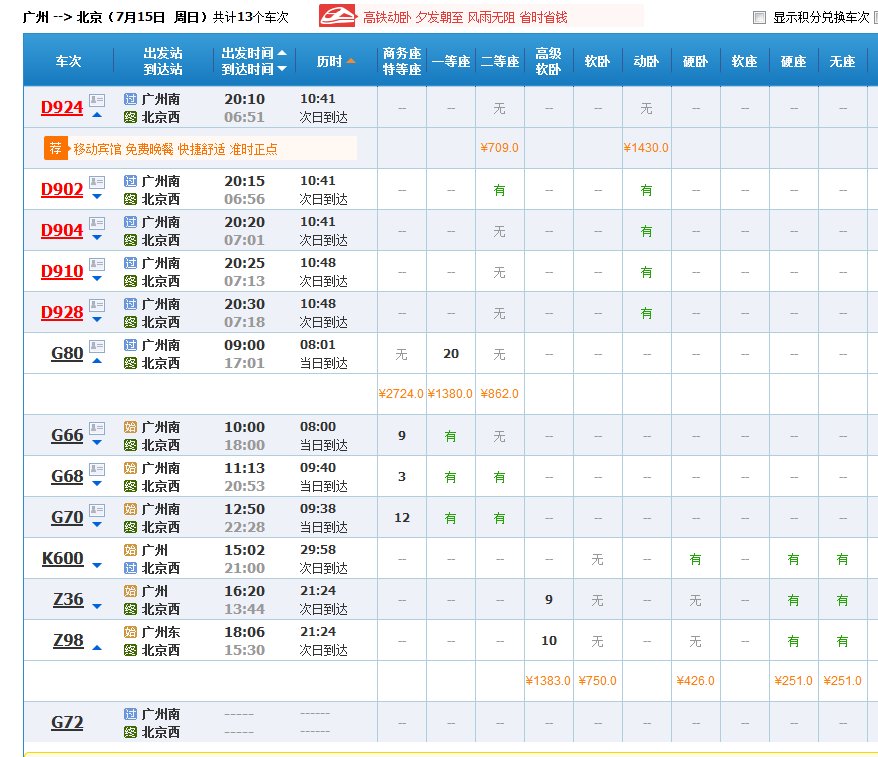Open train D910 details link

click(x=62, y=270)
